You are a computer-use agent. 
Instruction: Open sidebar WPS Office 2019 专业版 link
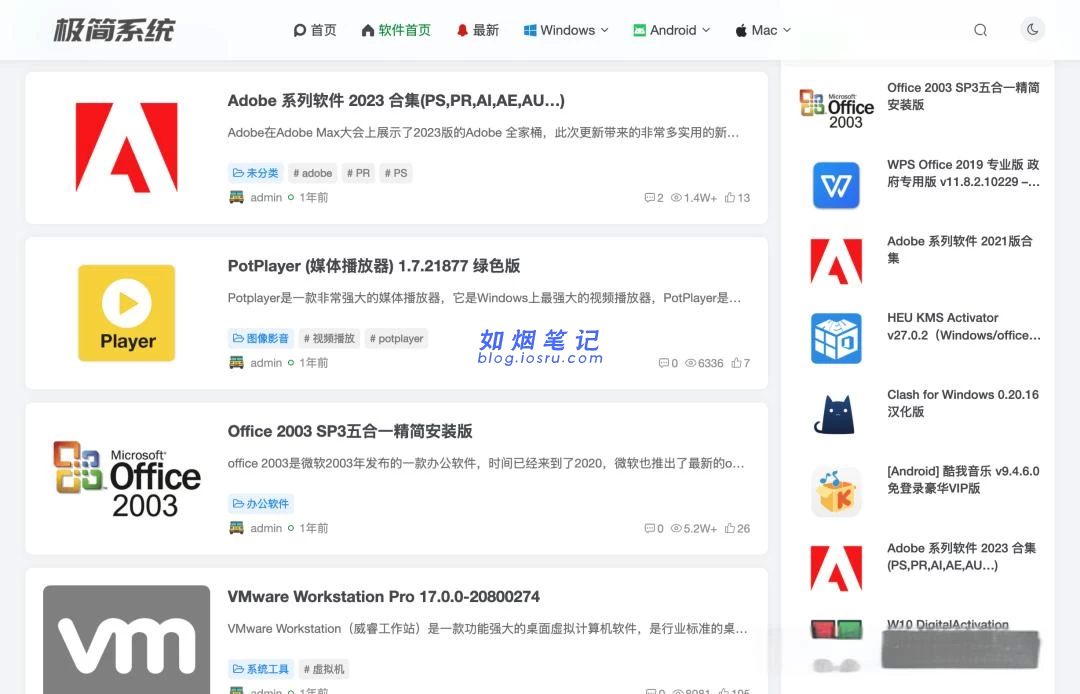[x=963, y=173]
